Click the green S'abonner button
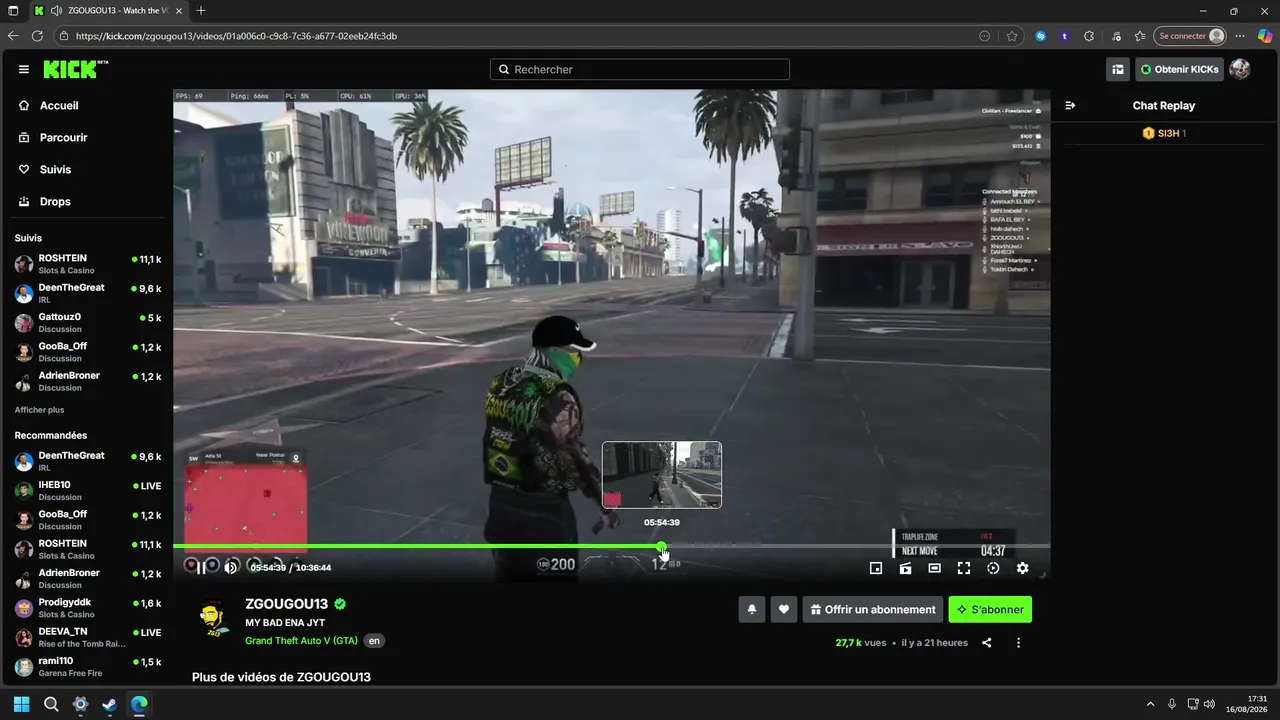The width and height of the screenshot is (1280, 720). (x=990, y=609)
